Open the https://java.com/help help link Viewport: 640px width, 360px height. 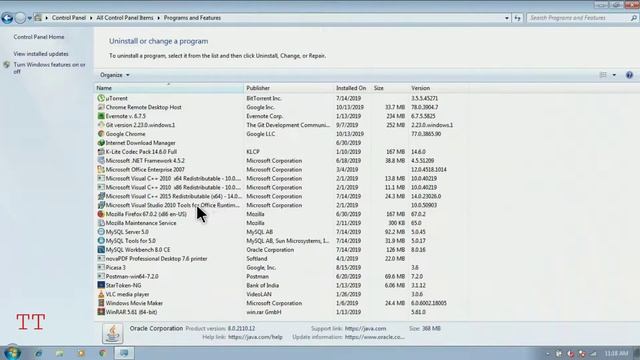(255, 337)
